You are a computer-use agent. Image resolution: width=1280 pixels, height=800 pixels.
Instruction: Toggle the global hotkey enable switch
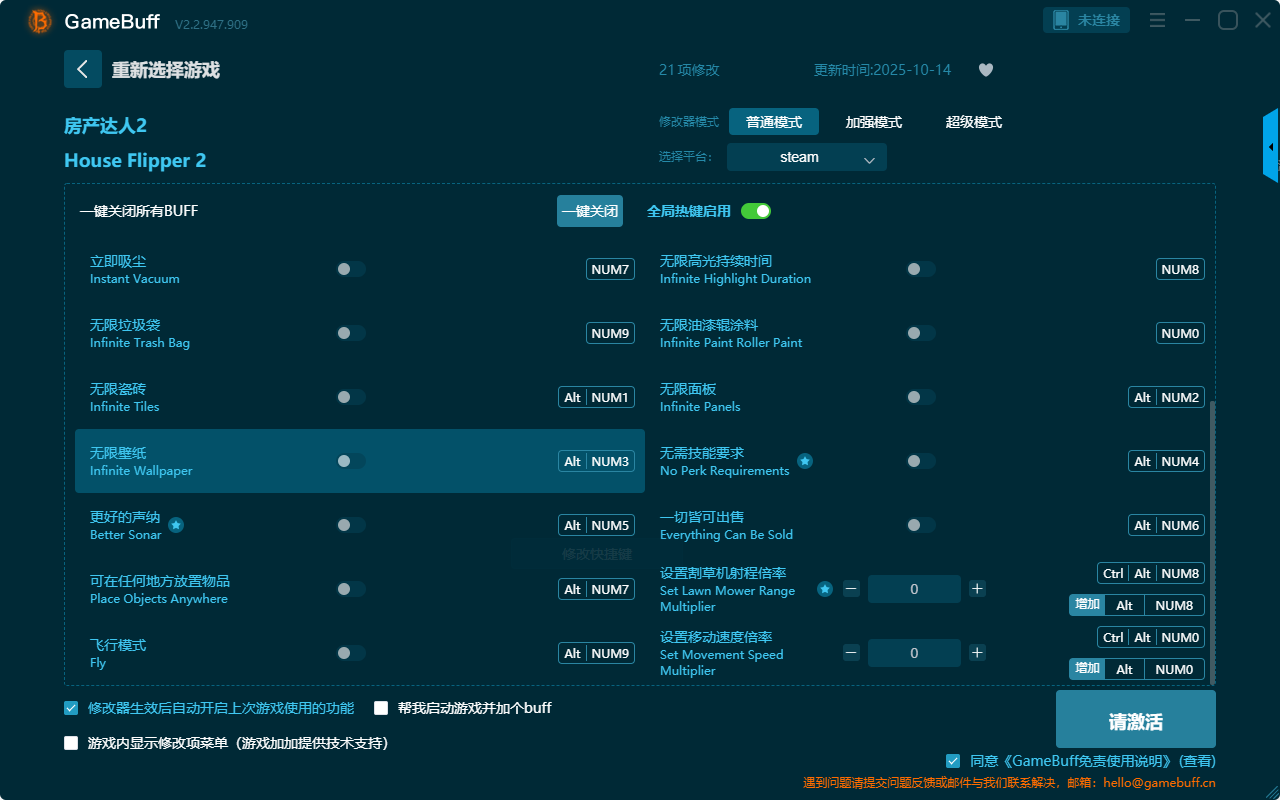(x=756, y=211)
